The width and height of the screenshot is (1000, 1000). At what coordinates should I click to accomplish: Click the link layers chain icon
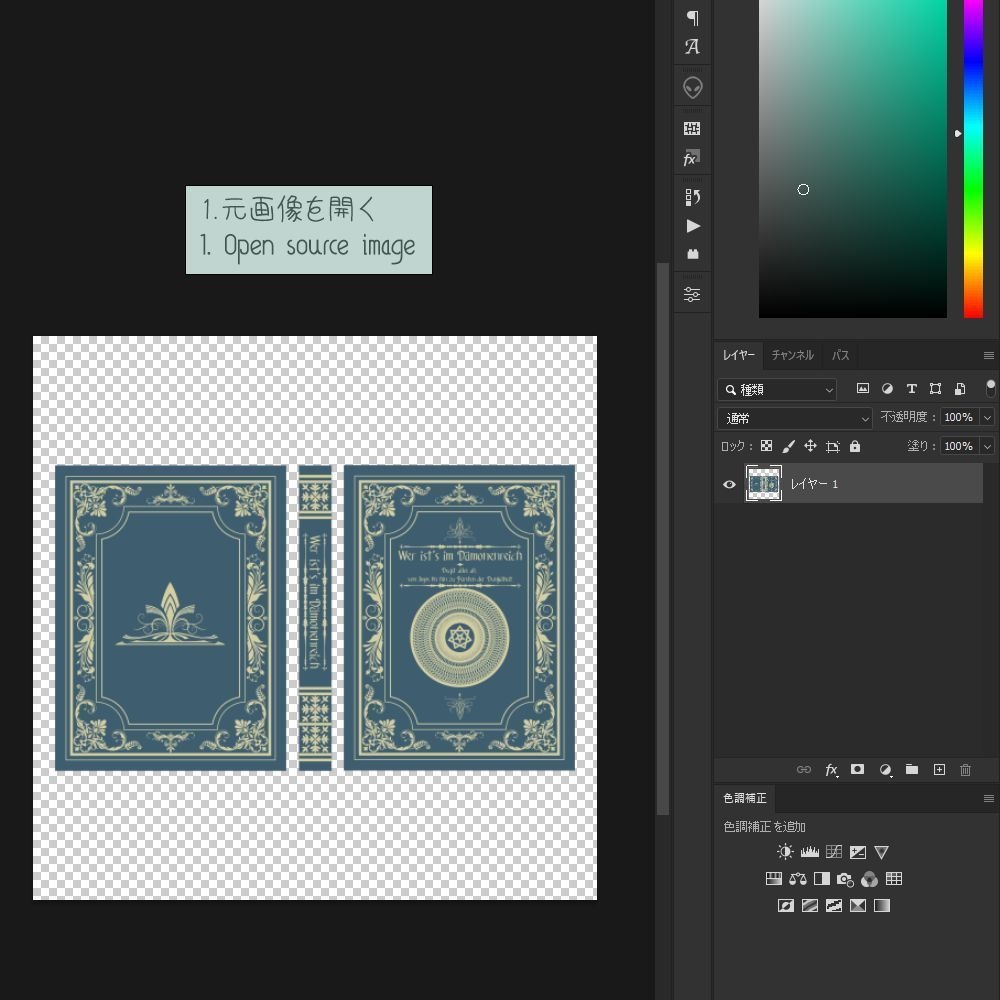pyautogui.click(x=804, y=770)
